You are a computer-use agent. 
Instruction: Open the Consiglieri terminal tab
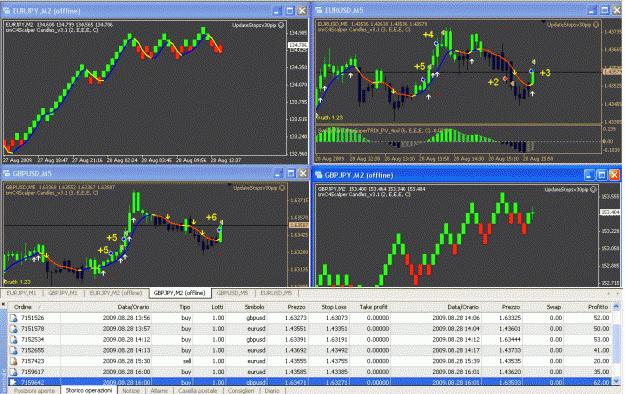pos(241,390)
